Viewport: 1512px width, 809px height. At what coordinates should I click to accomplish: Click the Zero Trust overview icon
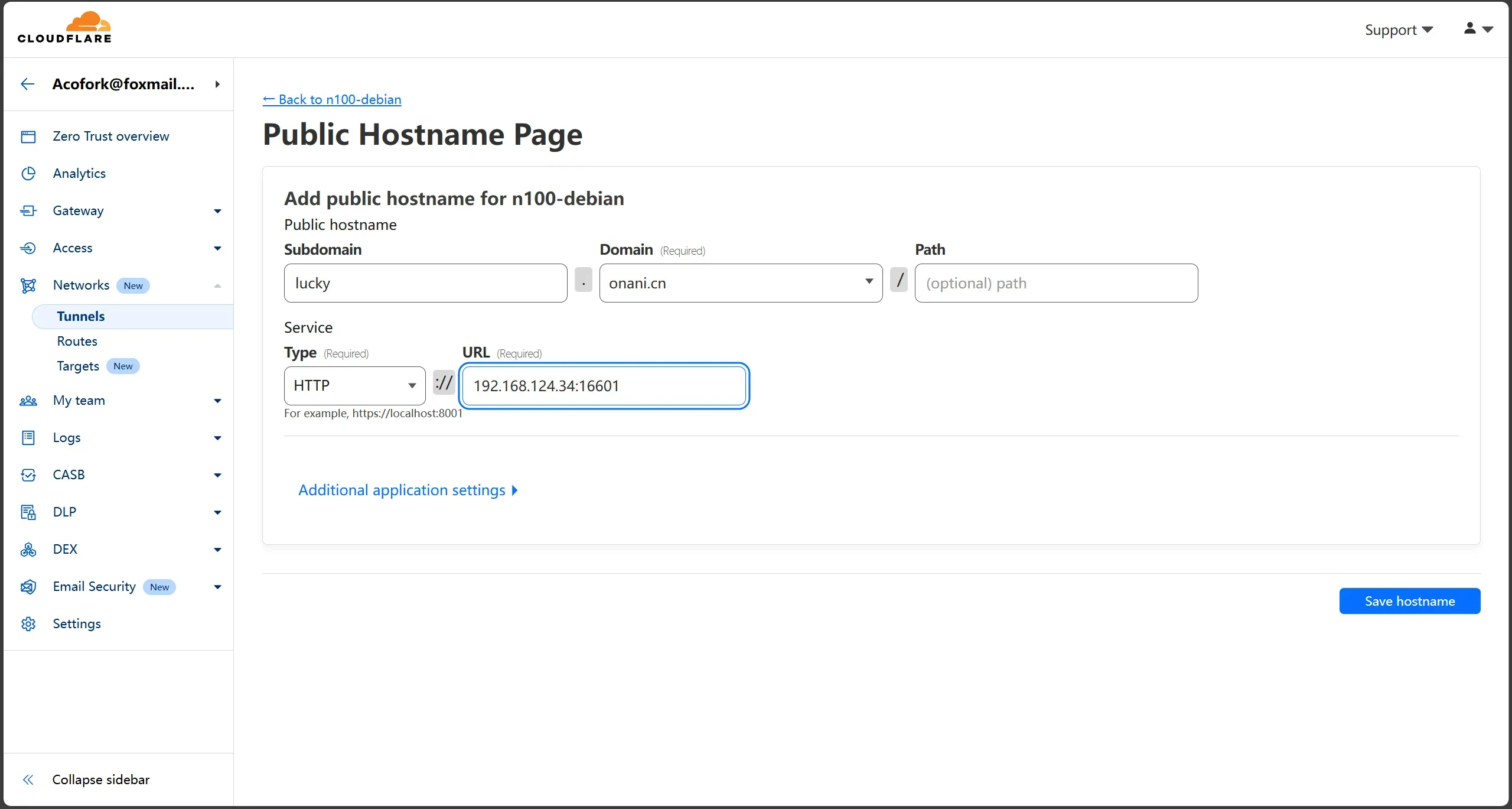point(28,137)
